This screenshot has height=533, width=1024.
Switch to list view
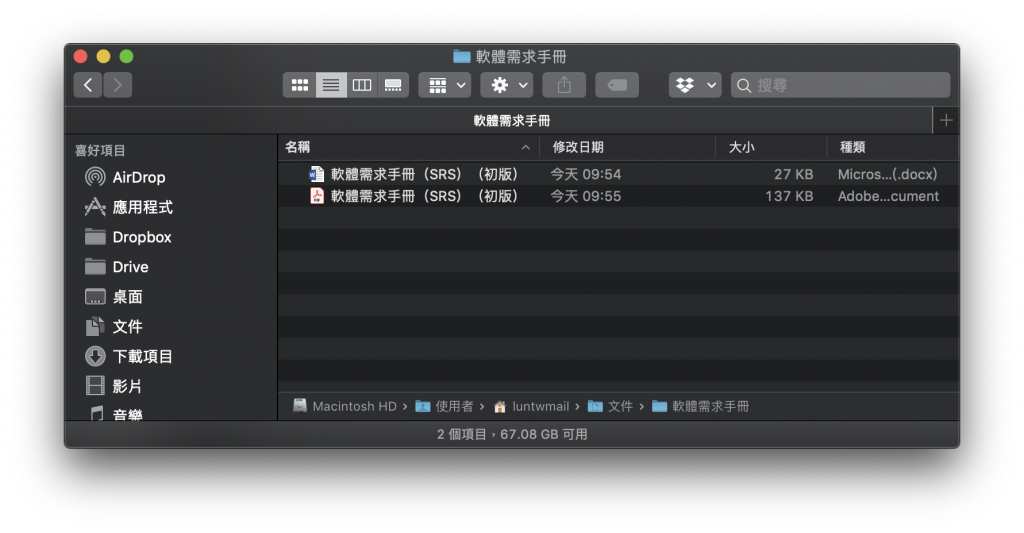click(331, 85)
